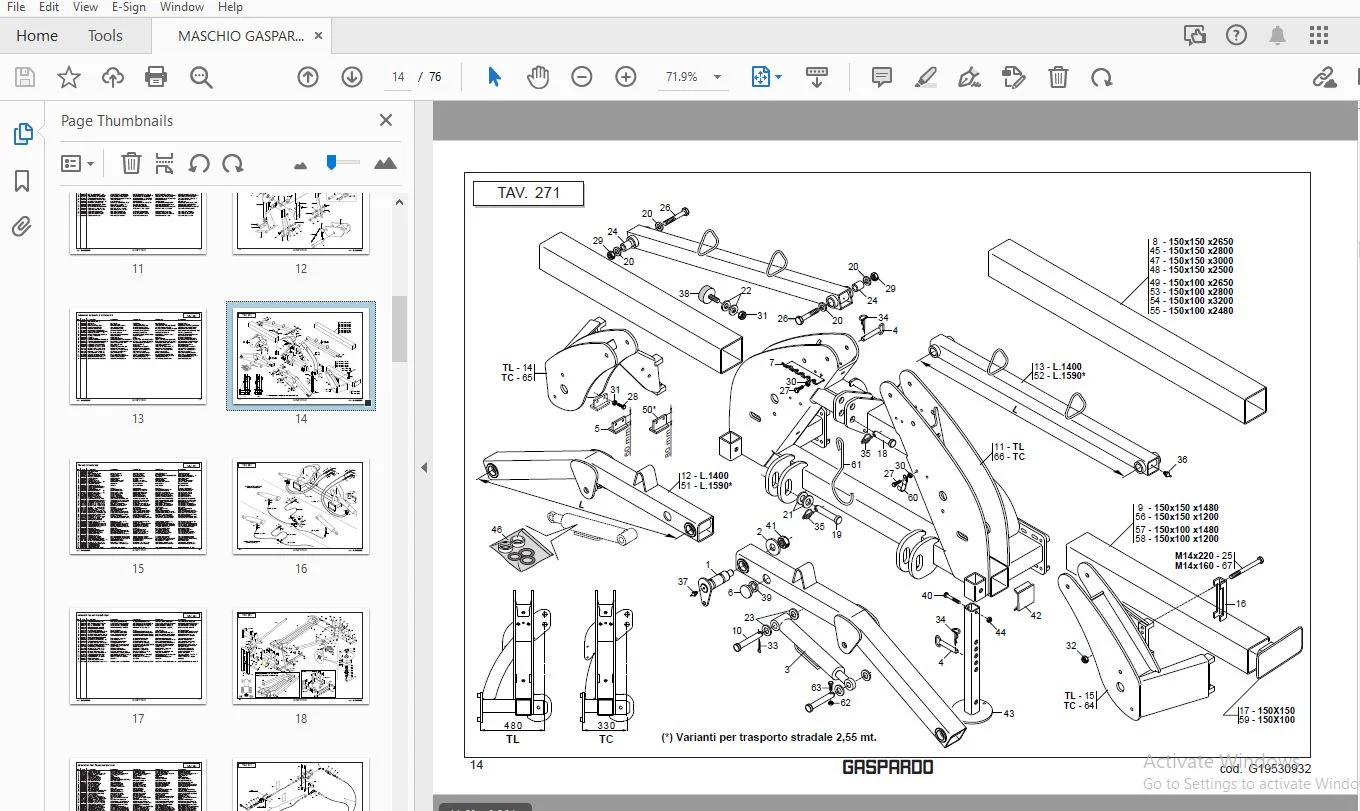
Task: Share a link to this file
Action: (x=1324, y=77)
